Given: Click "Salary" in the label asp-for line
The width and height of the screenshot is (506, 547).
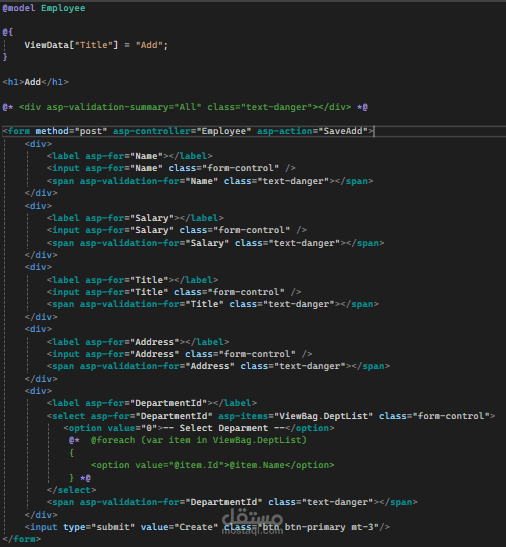Looking at the screenshot, I should [x=152, y=218].
